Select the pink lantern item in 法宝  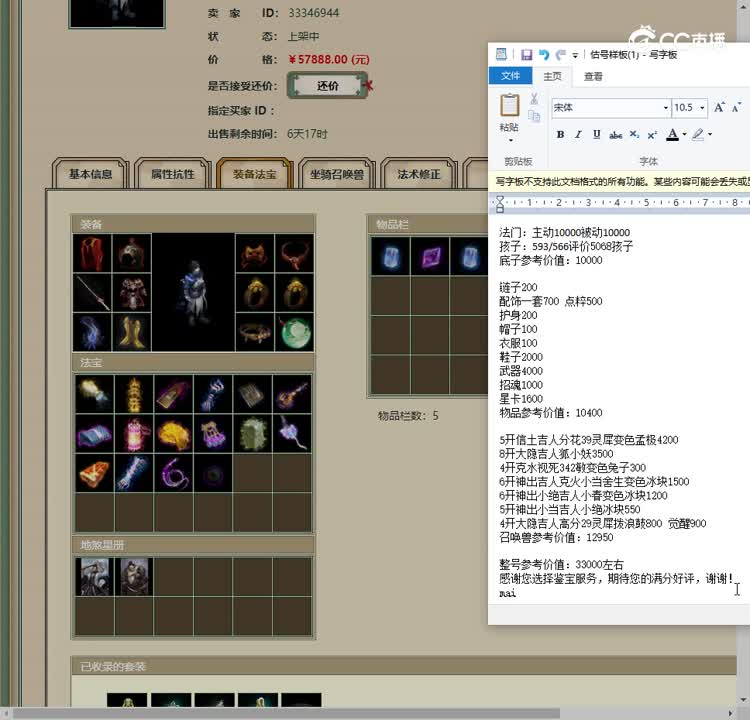[134, 434]
